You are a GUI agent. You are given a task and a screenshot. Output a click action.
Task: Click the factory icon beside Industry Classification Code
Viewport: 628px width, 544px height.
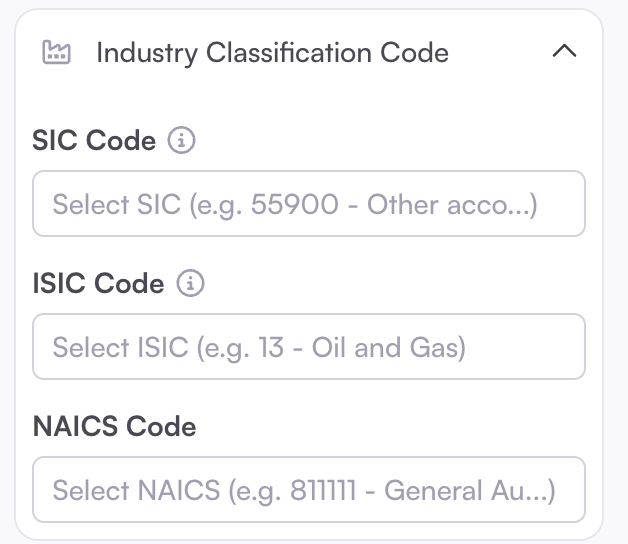coord(56,52)
